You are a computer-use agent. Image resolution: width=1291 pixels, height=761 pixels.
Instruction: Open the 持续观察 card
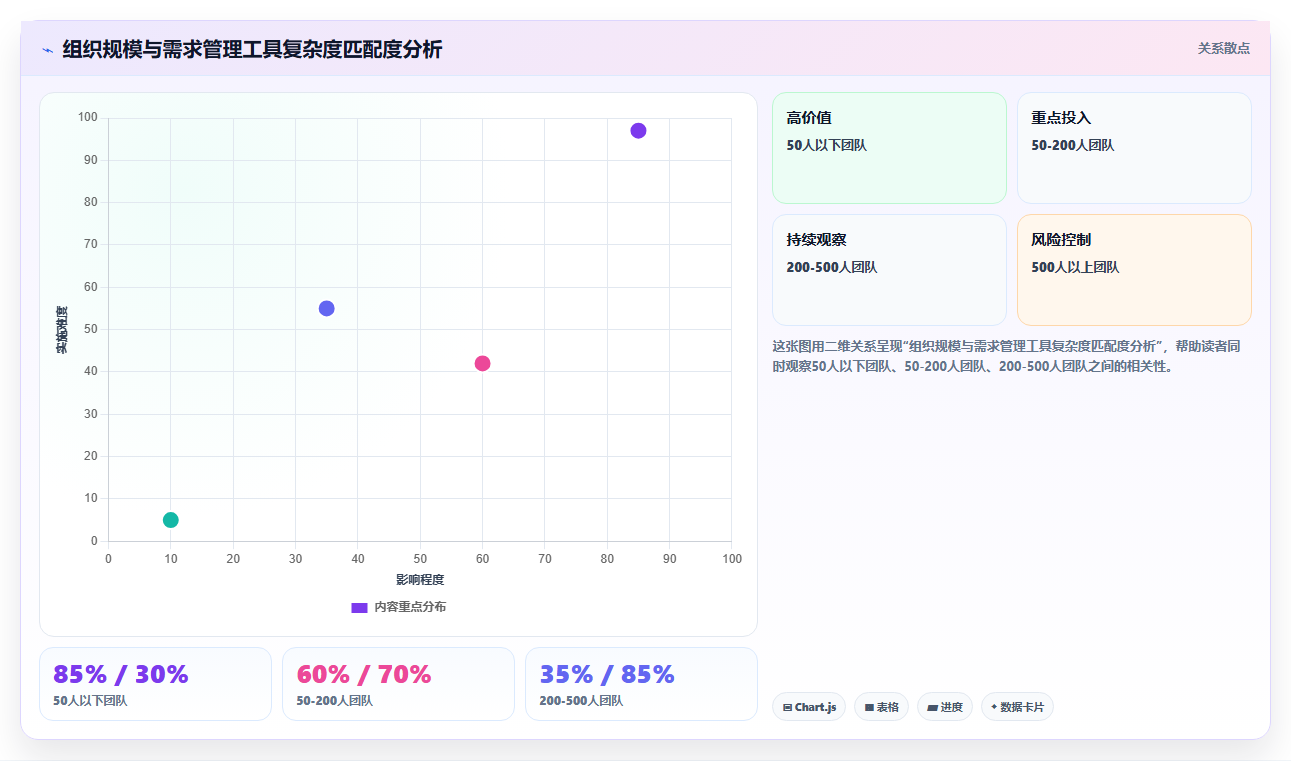coord(889,270)
